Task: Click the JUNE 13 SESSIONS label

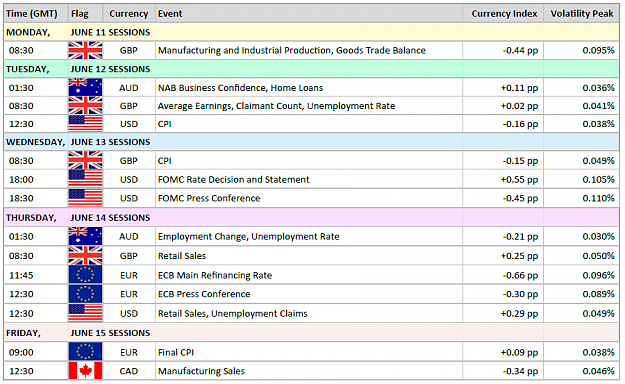Action: (110, 142)
